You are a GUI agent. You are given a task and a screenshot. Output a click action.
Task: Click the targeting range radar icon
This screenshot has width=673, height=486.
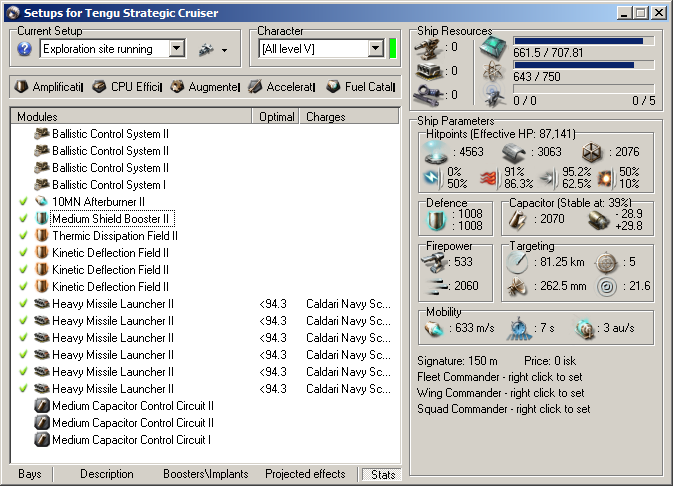tap(517, 263)
